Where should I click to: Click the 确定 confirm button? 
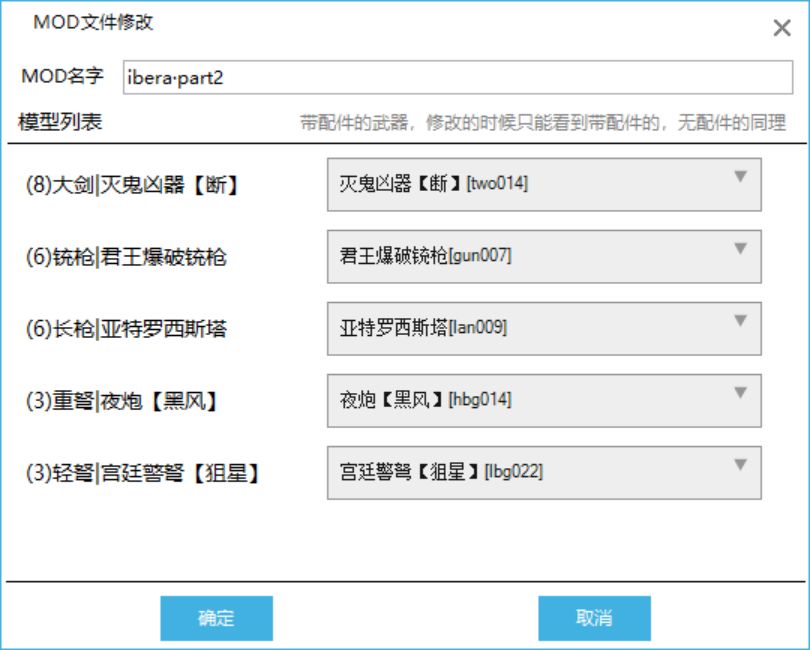click(x=216, y=617)
